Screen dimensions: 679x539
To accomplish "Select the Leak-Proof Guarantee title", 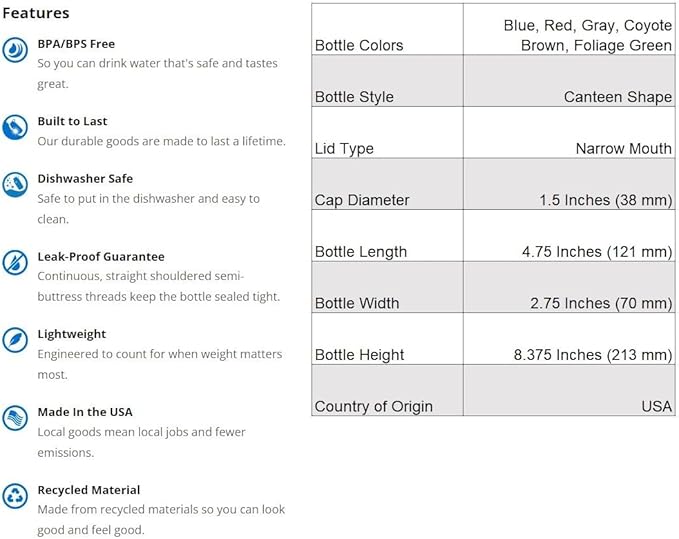I will click(101, 257).
